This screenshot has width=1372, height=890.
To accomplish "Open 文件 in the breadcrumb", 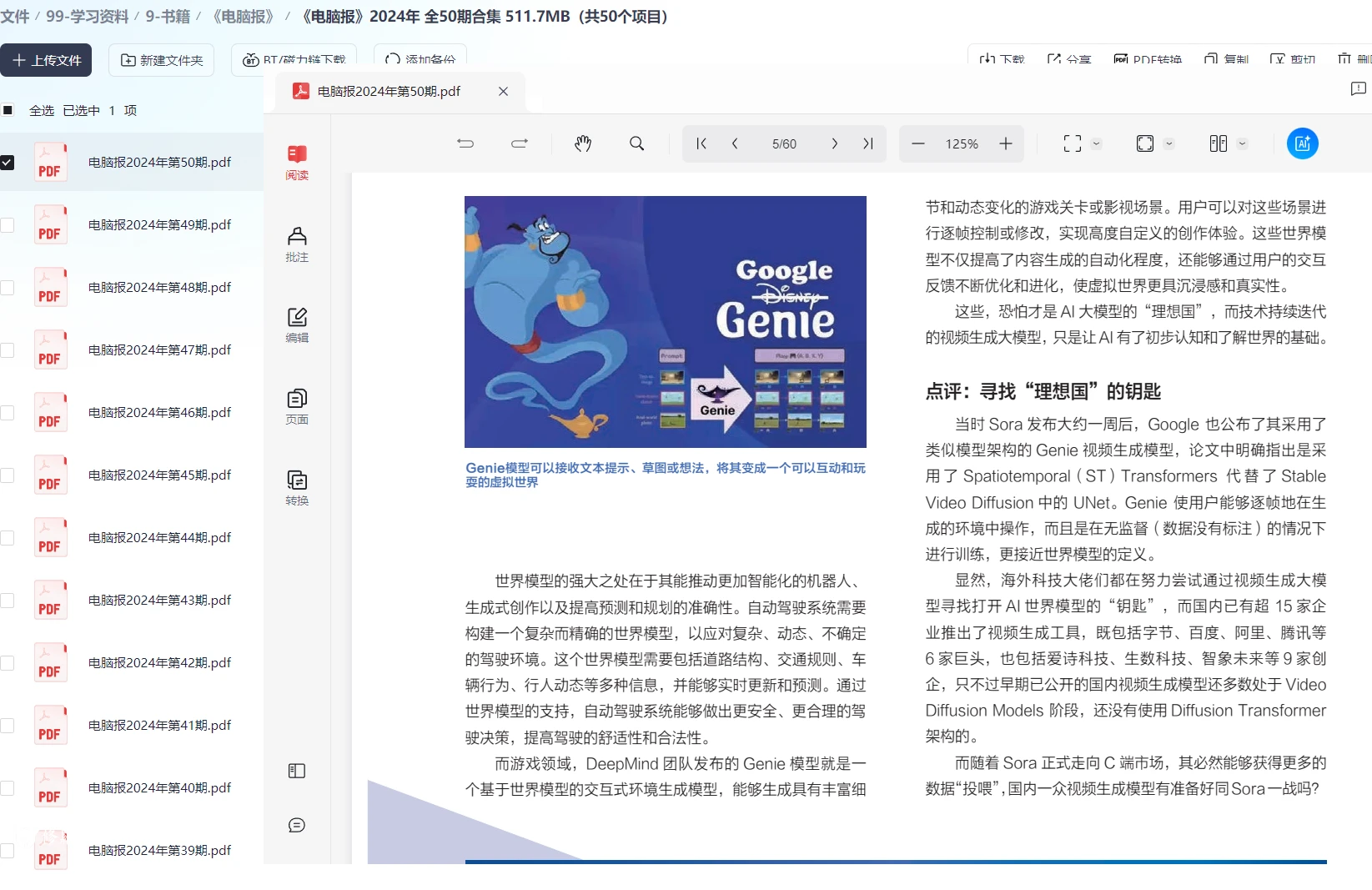I will point(15,16).
